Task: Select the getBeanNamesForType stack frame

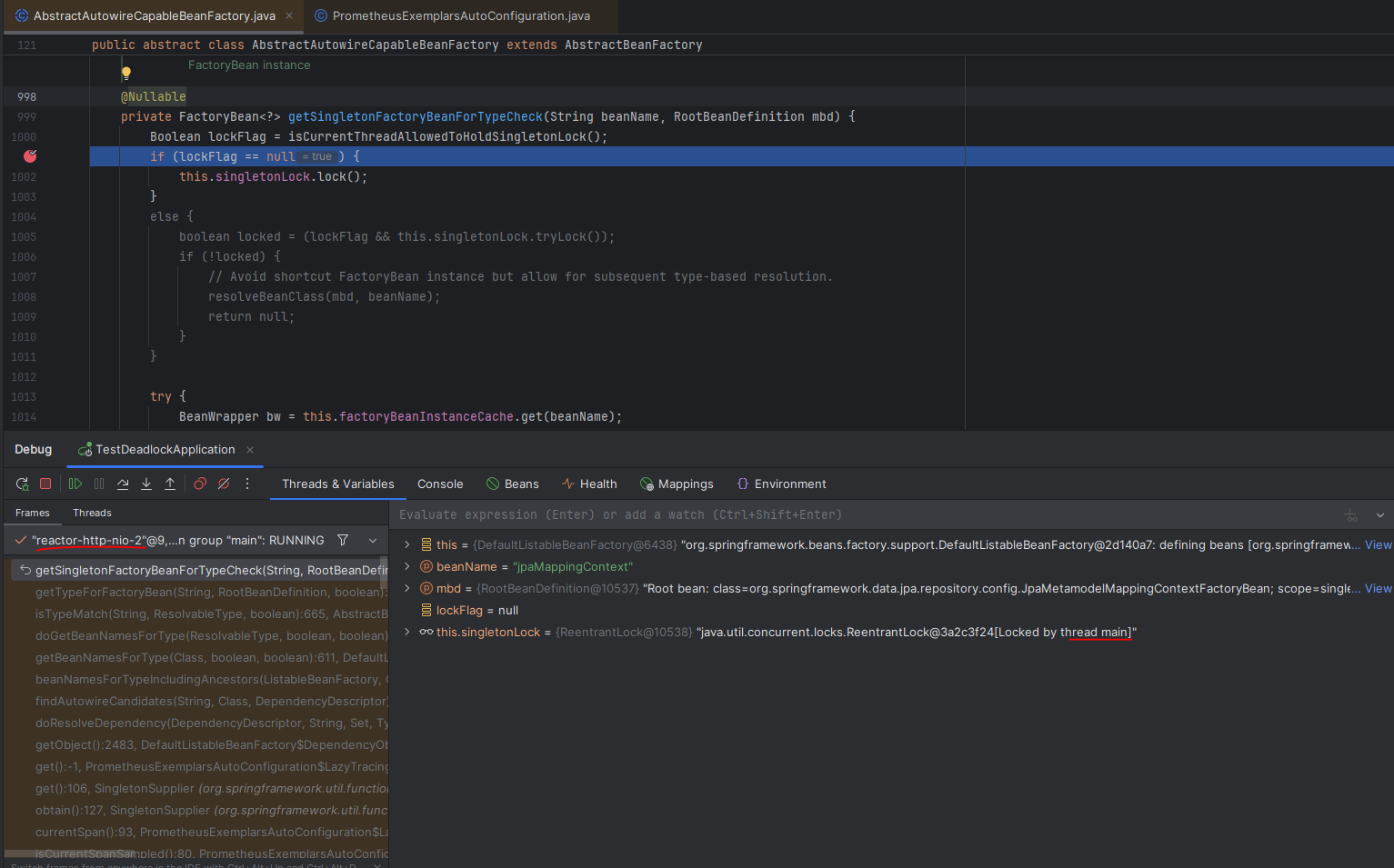Action: (x=200, y=658)
